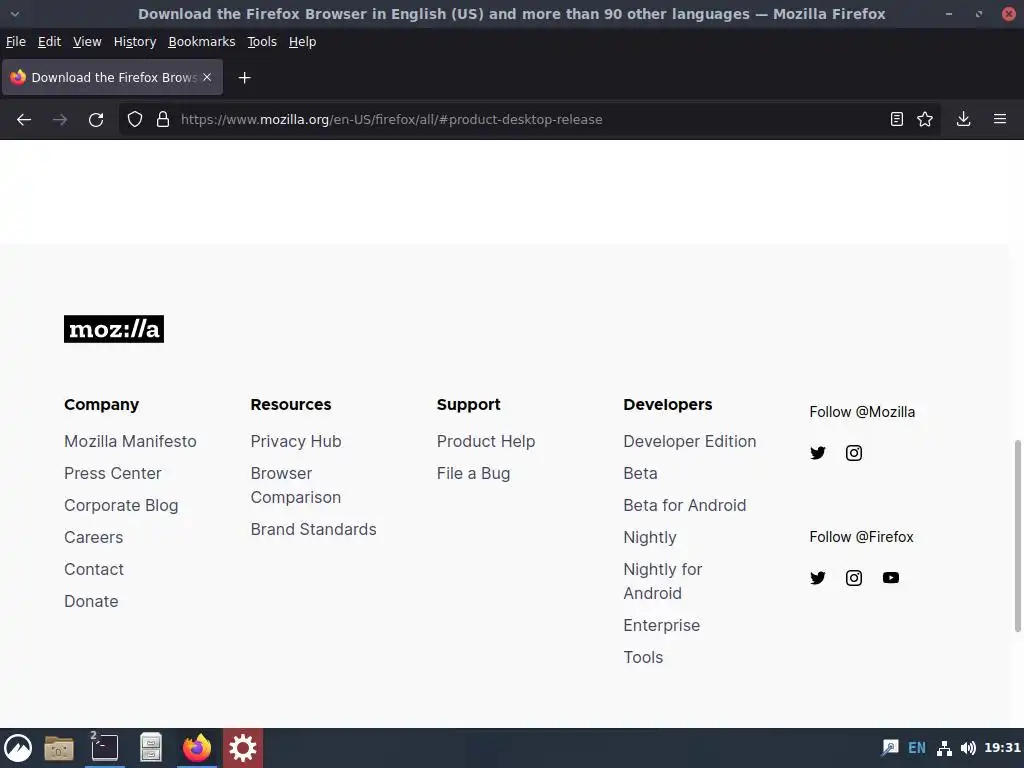Open the Nightly link
This screenshot has height=768, width=1024.
650,537
